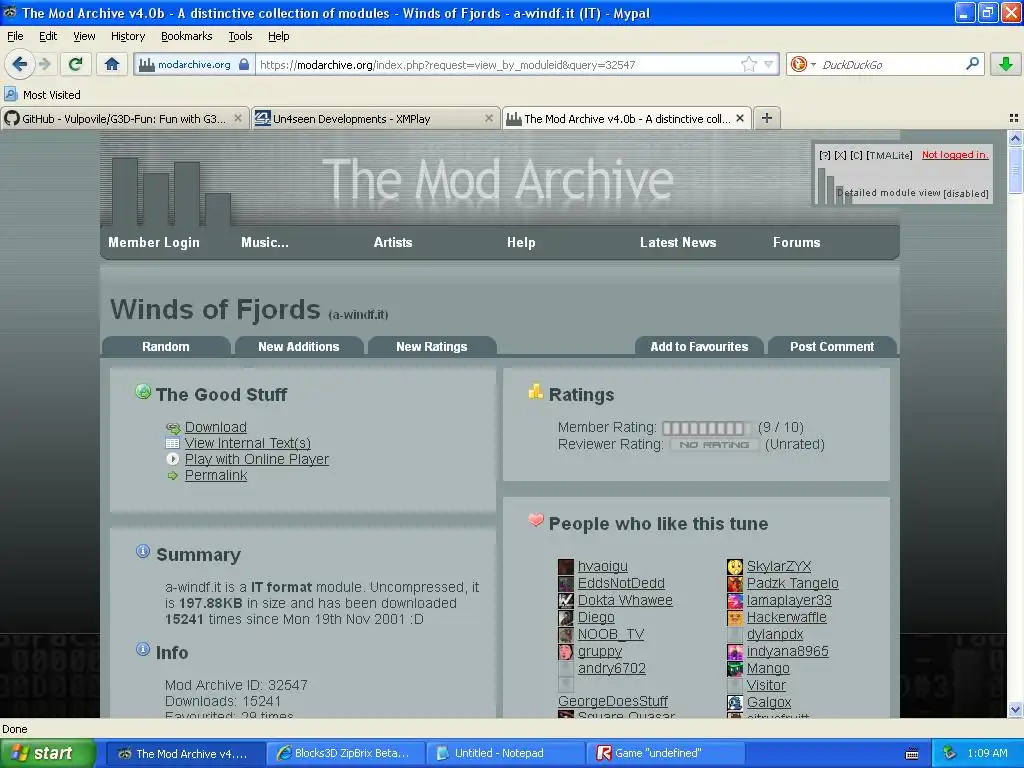Click the Random button
This screenshot has height=768, width=1024.
[166, 347]
